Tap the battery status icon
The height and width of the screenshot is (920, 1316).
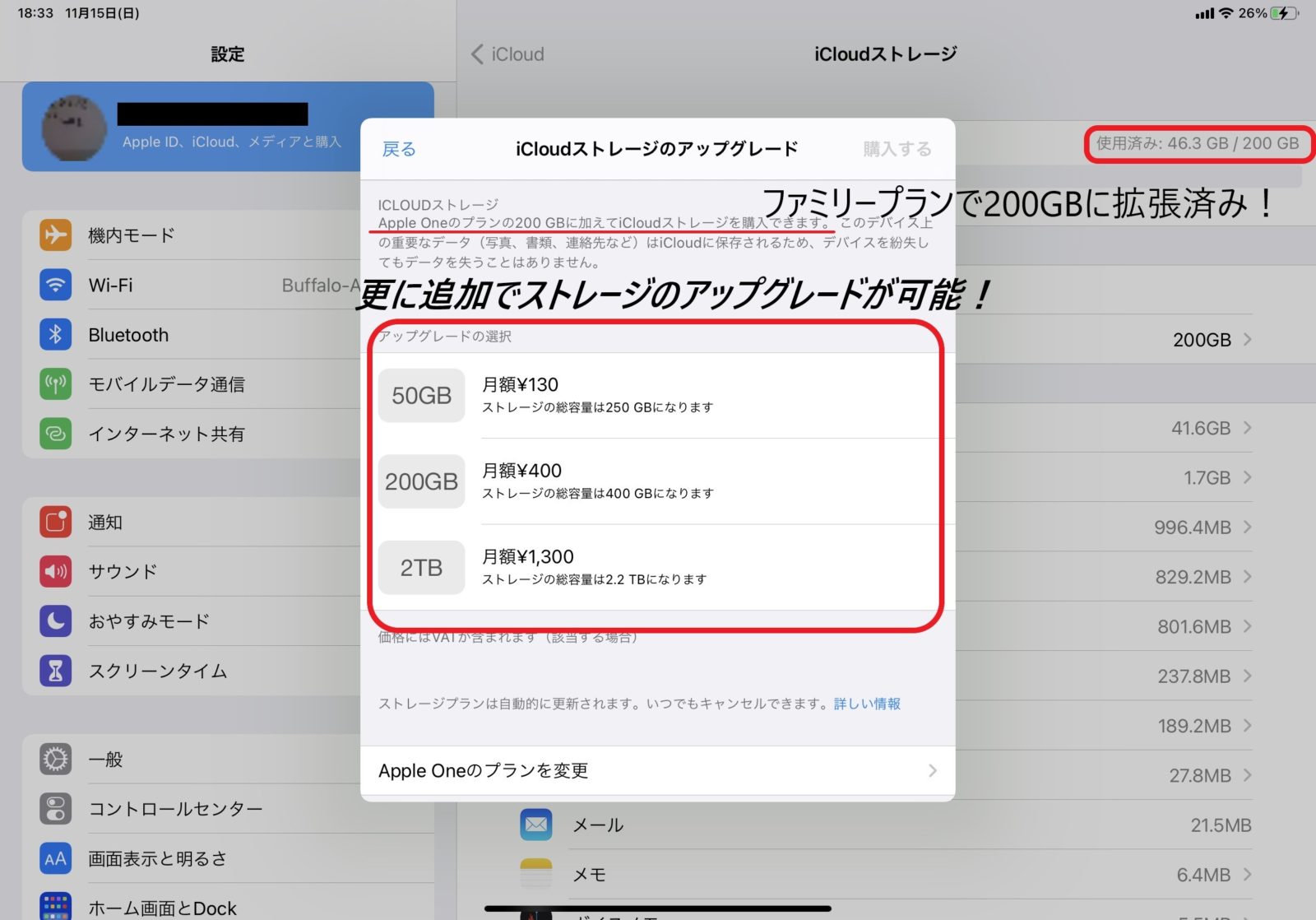[x=1285, y=13]
